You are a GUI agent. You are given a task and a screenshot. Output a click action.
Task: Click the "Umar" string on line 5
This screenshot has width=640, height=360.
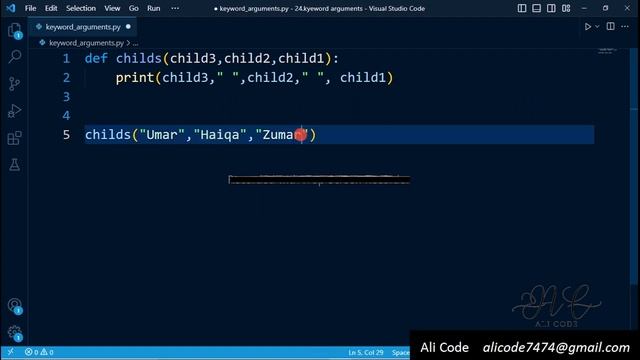(x=162, y=135)
